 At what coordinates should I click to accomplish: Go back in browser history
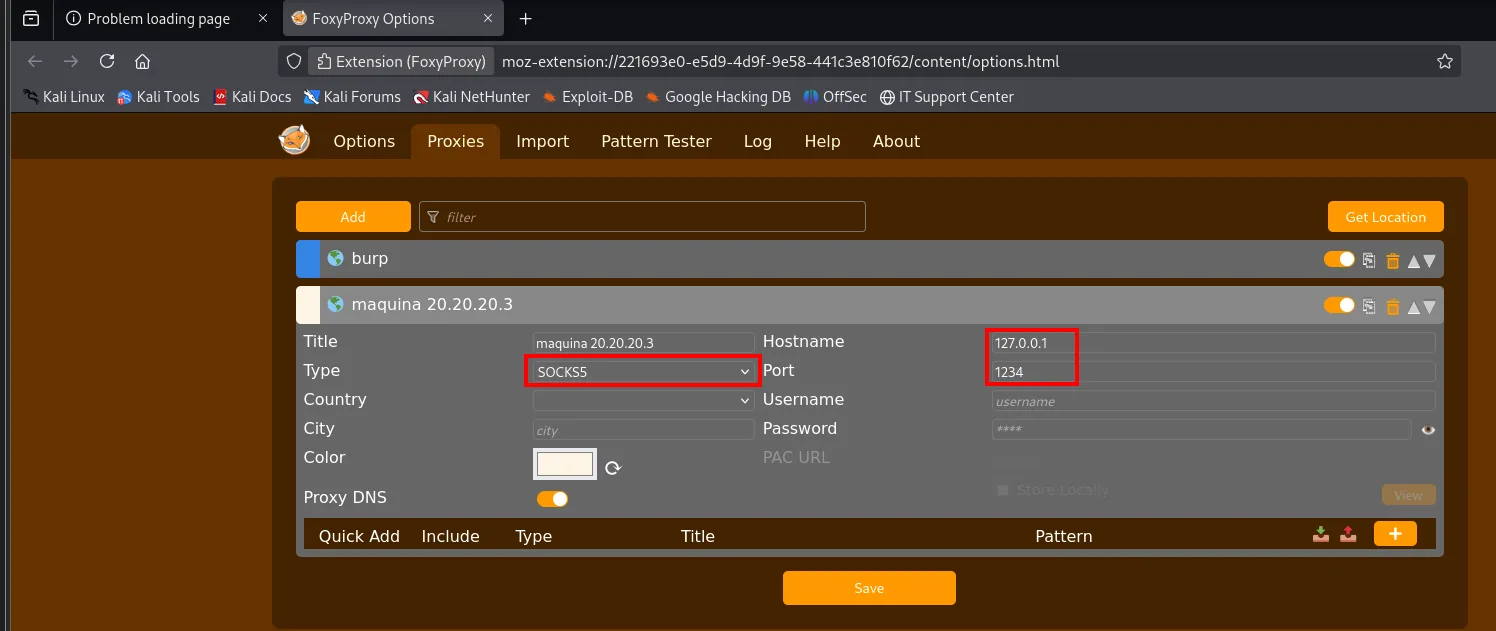(35, 61)
